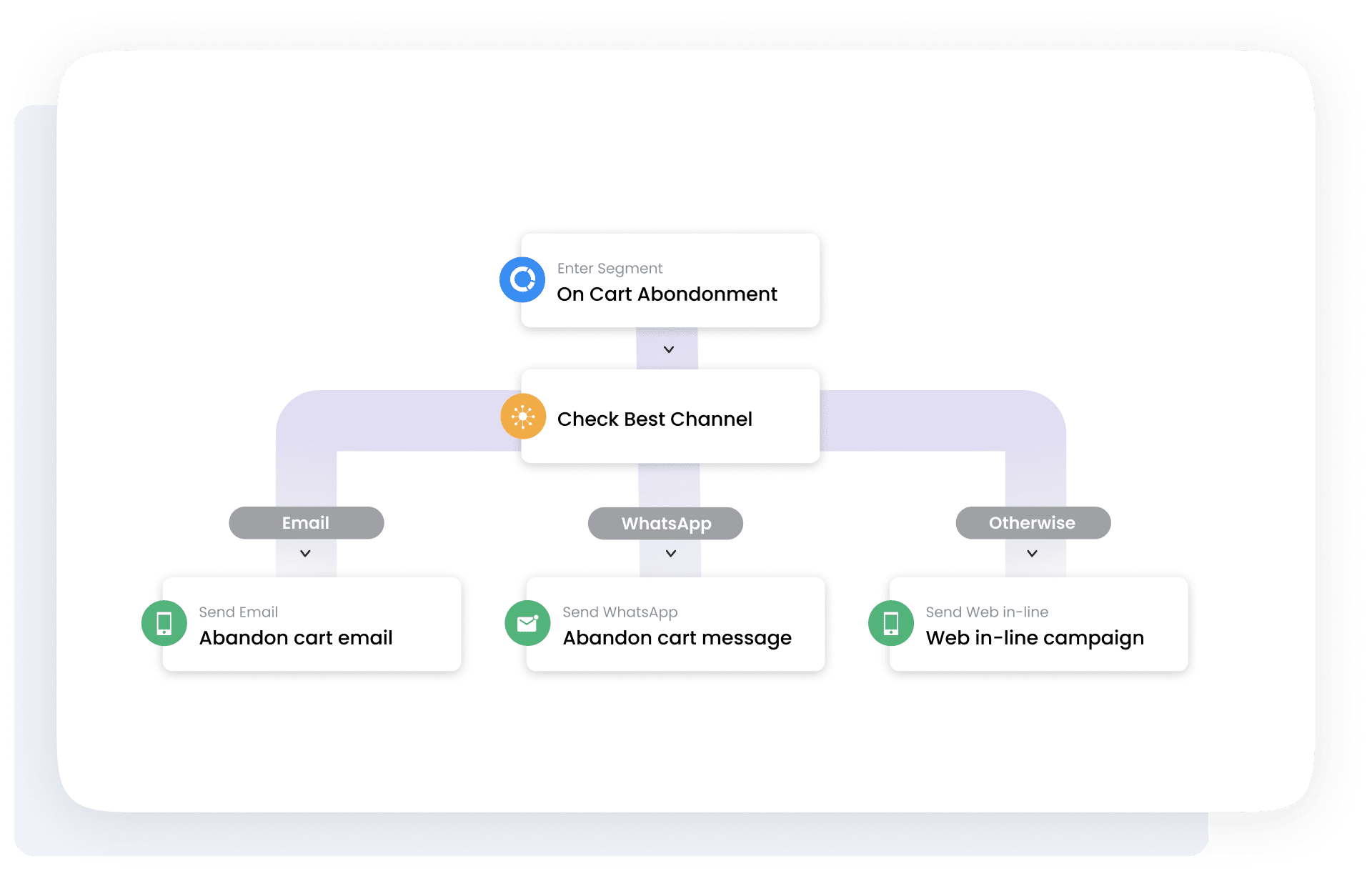Click the green Send Web in-line icon

(x=891, y=623)
